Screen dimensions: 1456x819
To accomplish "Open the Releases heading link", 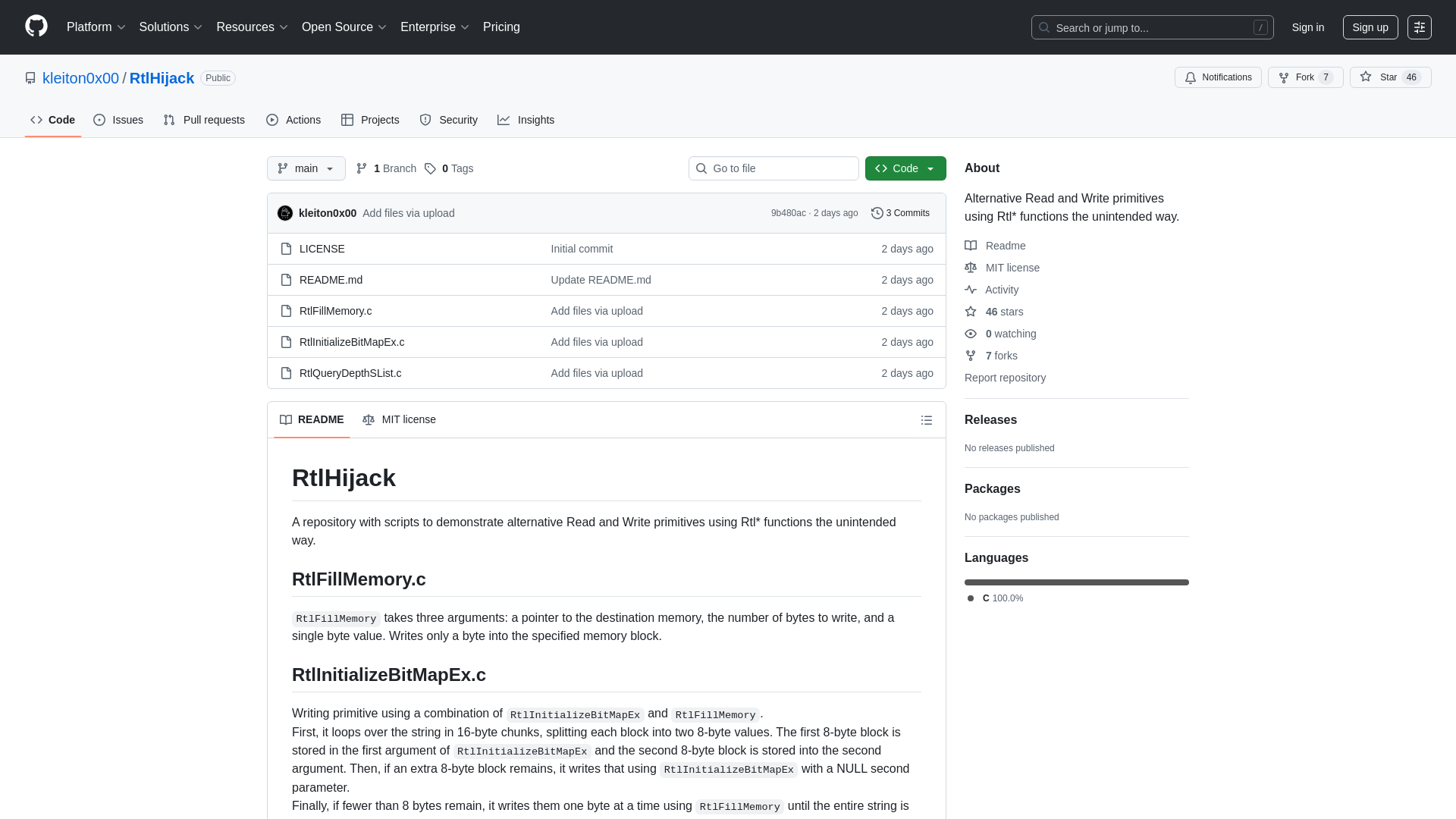I will [x=990, y=420].
